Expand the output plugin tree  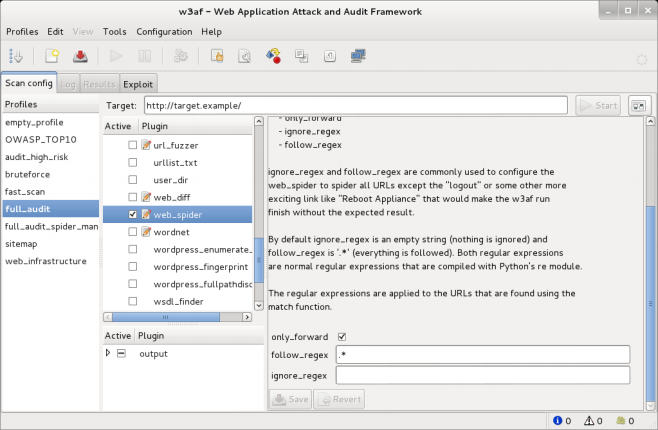pos(109,353)
